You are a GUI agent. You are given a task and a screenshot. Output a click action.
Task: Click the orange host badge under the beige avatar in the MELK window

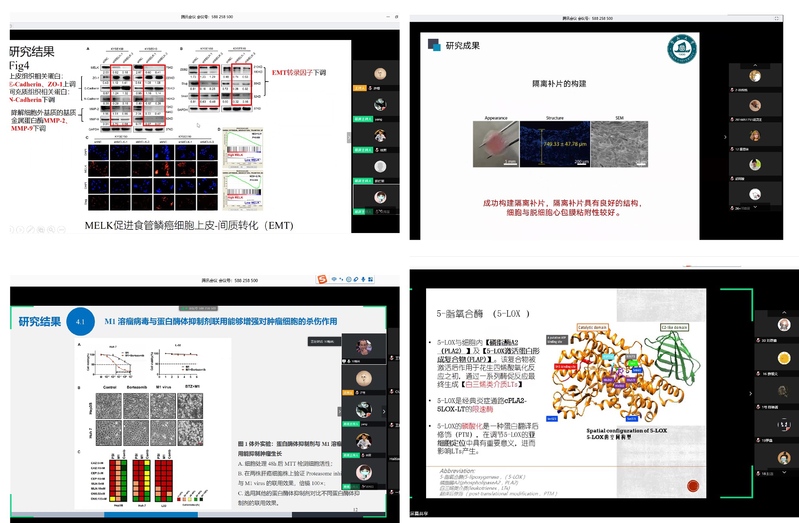pyautogui.click(x=360, y=88)
